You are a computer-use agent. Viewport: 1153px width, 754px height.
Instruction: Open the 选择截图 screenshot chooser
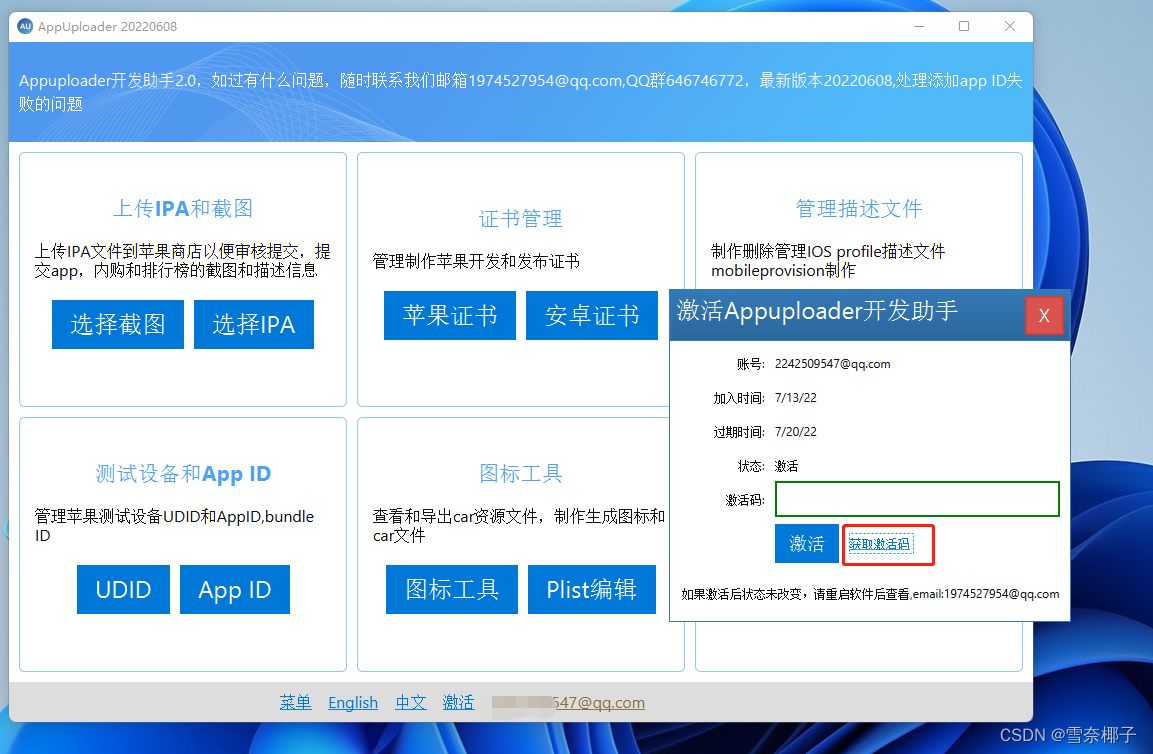click(118, 324)
